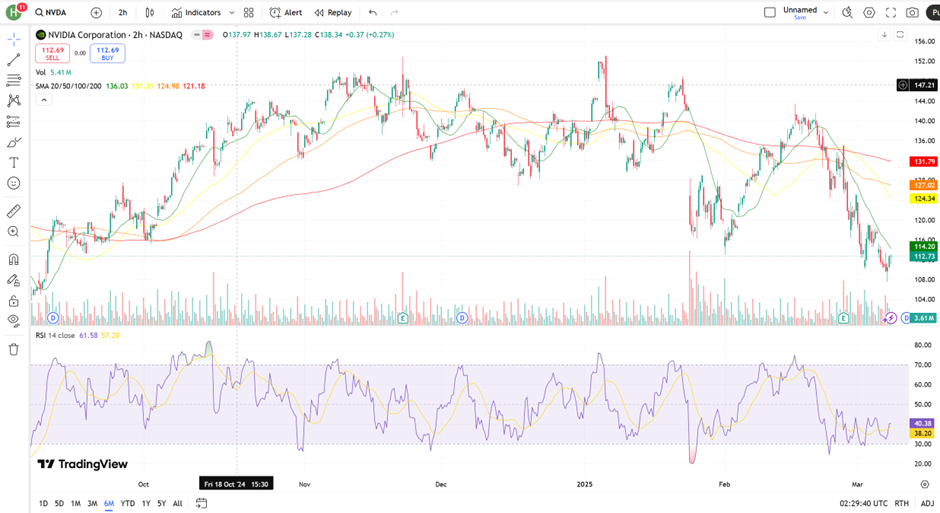
Task: Click the 112.69 SELL button
Action: coord(53,53)
